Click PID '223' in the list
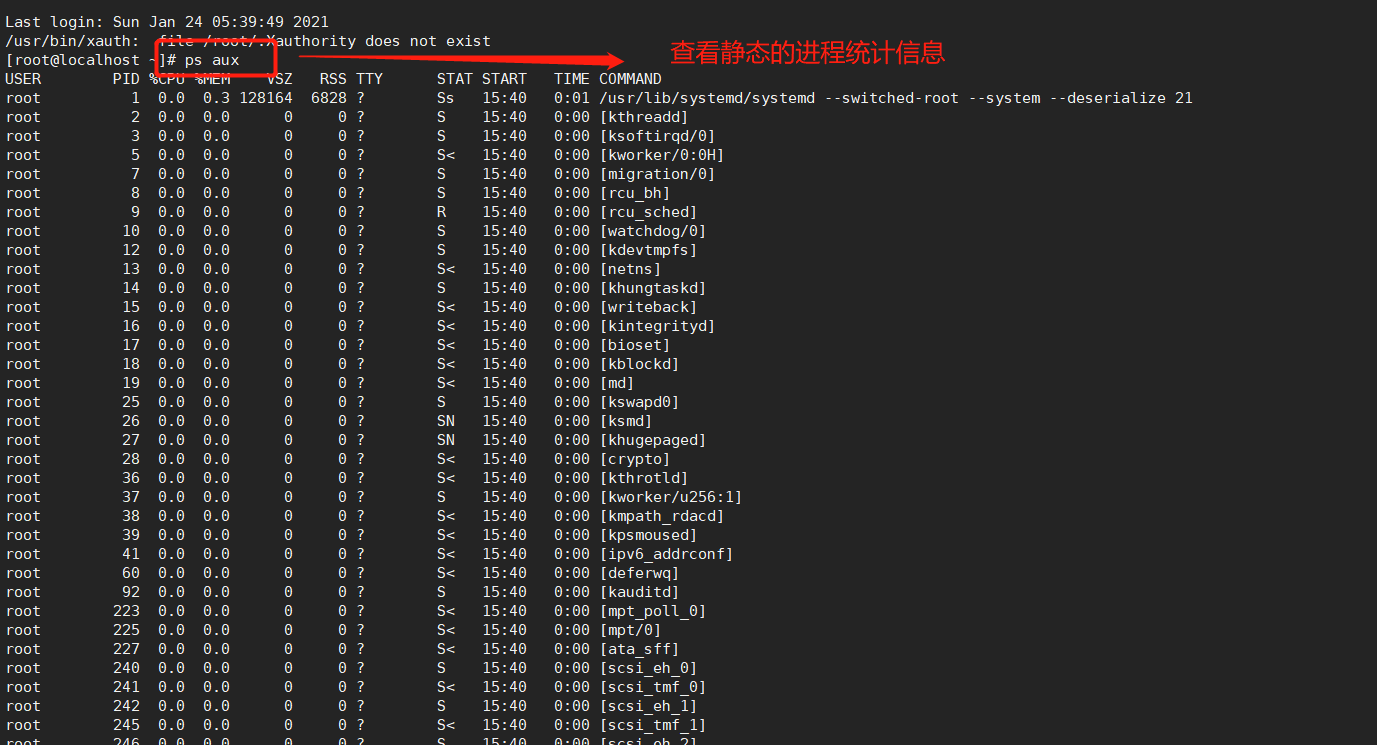 point(127,611)
